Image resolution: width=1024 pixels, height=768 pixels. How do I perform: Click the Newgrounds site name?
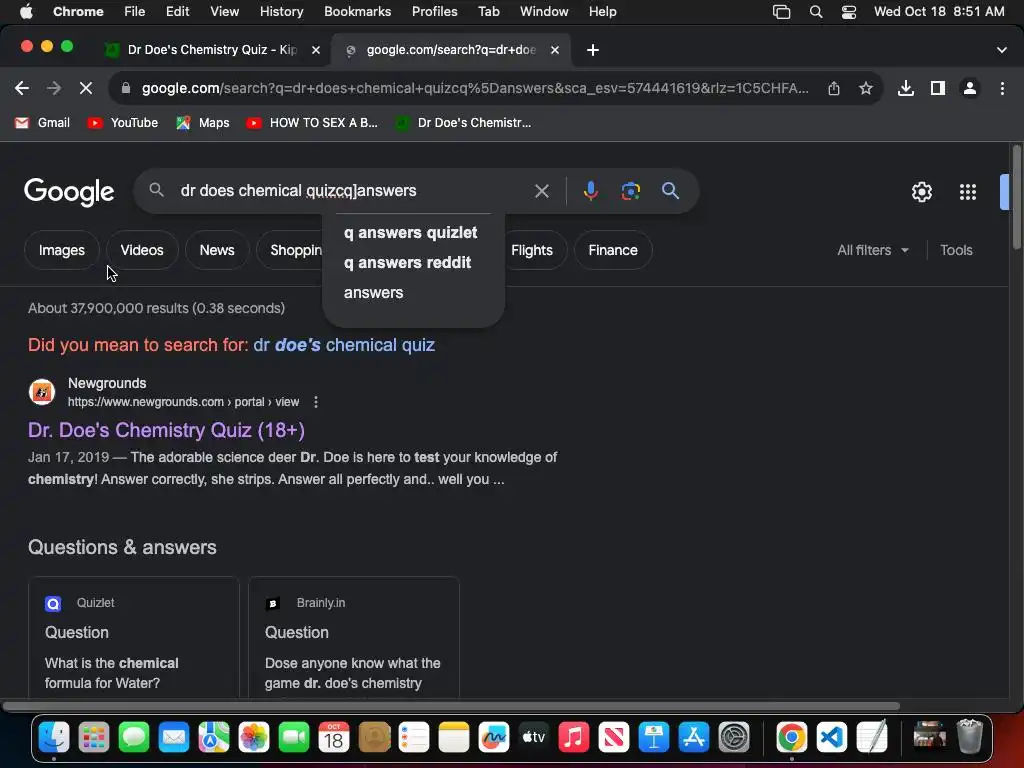click(107, 383)
